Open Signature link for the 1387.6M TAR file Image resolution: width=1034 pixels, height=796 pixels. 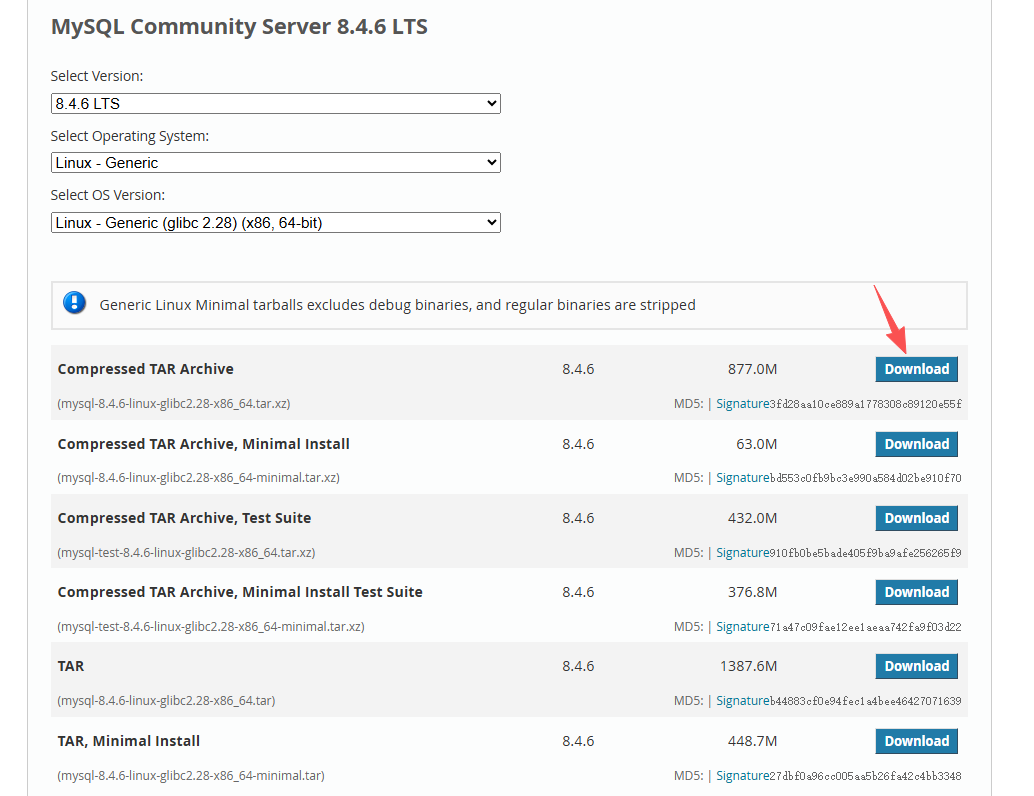click(743, 700)
